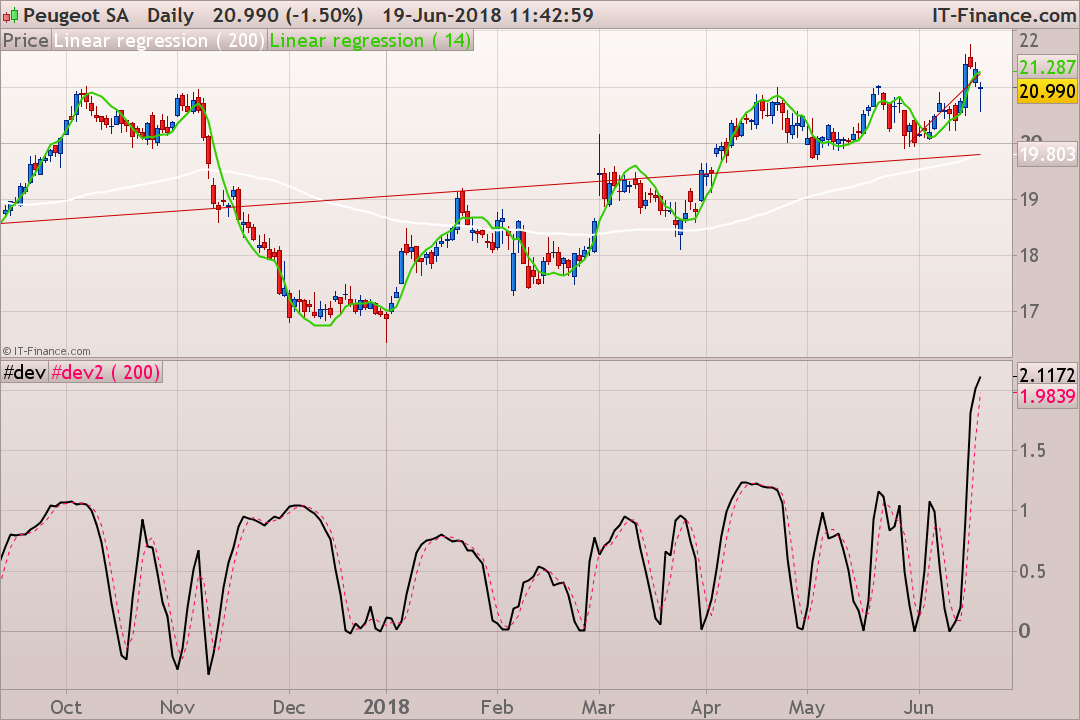The height and width of the screenshot is (720, 1080).
Task: Click the green 21.287 price tag
Action: [x=1046, y=68]
